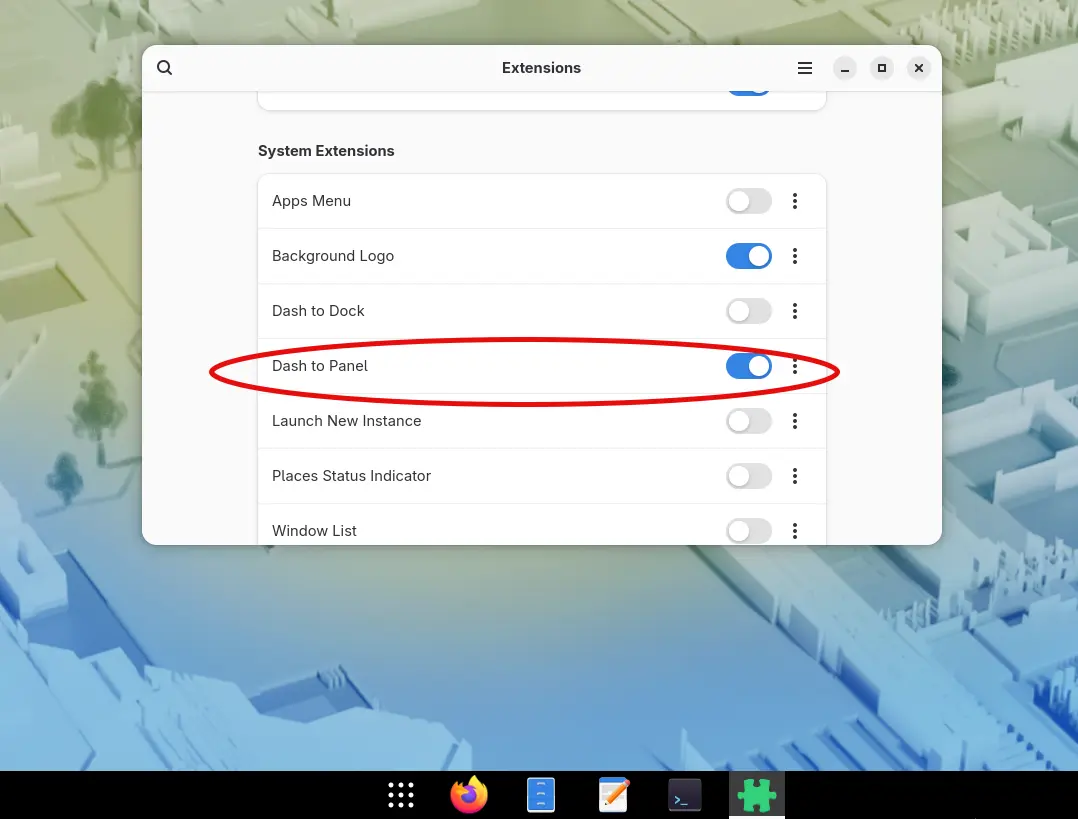Turn on the Dash to Dock switch
This screenshot has height=819, width=1078.
pos(749,311)
